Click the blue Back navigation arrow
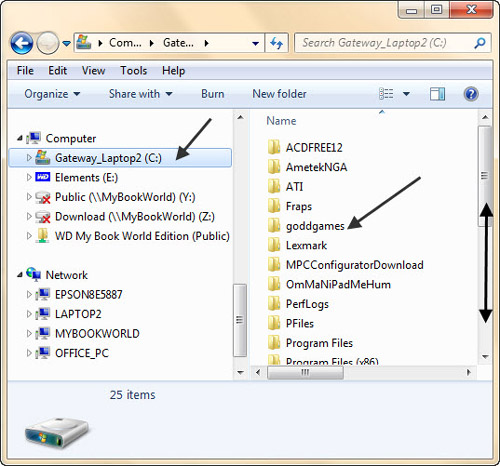Viewport: 500px width, 466px height. 22,43
